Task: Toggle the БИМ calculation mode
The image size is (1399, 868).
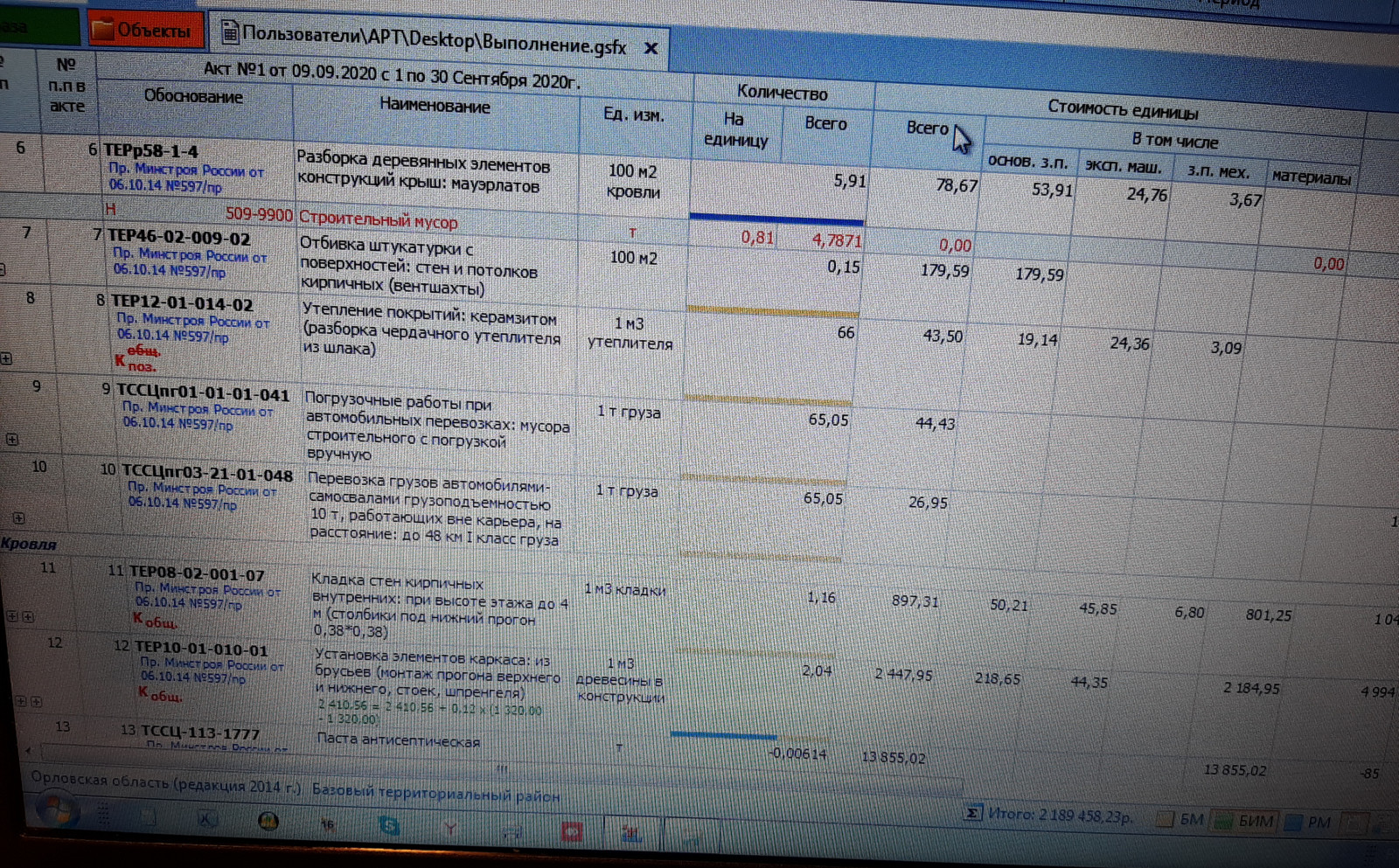Action: click(1245, 821)
